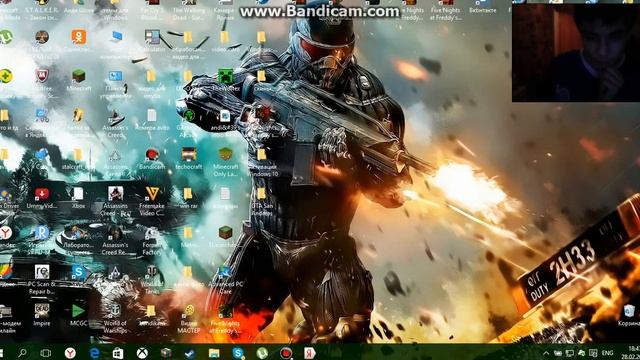
Task: Open the MCGC green arrow shortcut
Action: [78, 315]
